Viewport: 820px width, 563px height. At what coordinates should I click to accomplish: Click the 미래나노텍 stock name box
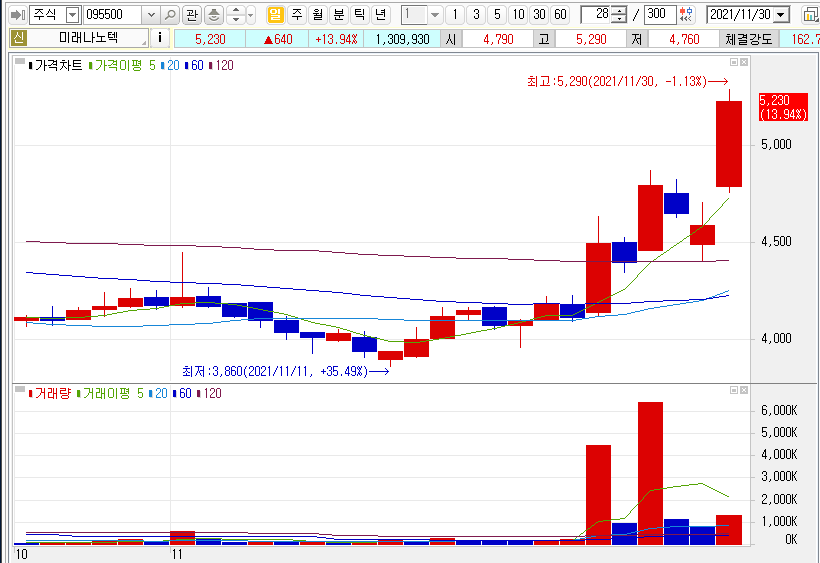point(88,38)
